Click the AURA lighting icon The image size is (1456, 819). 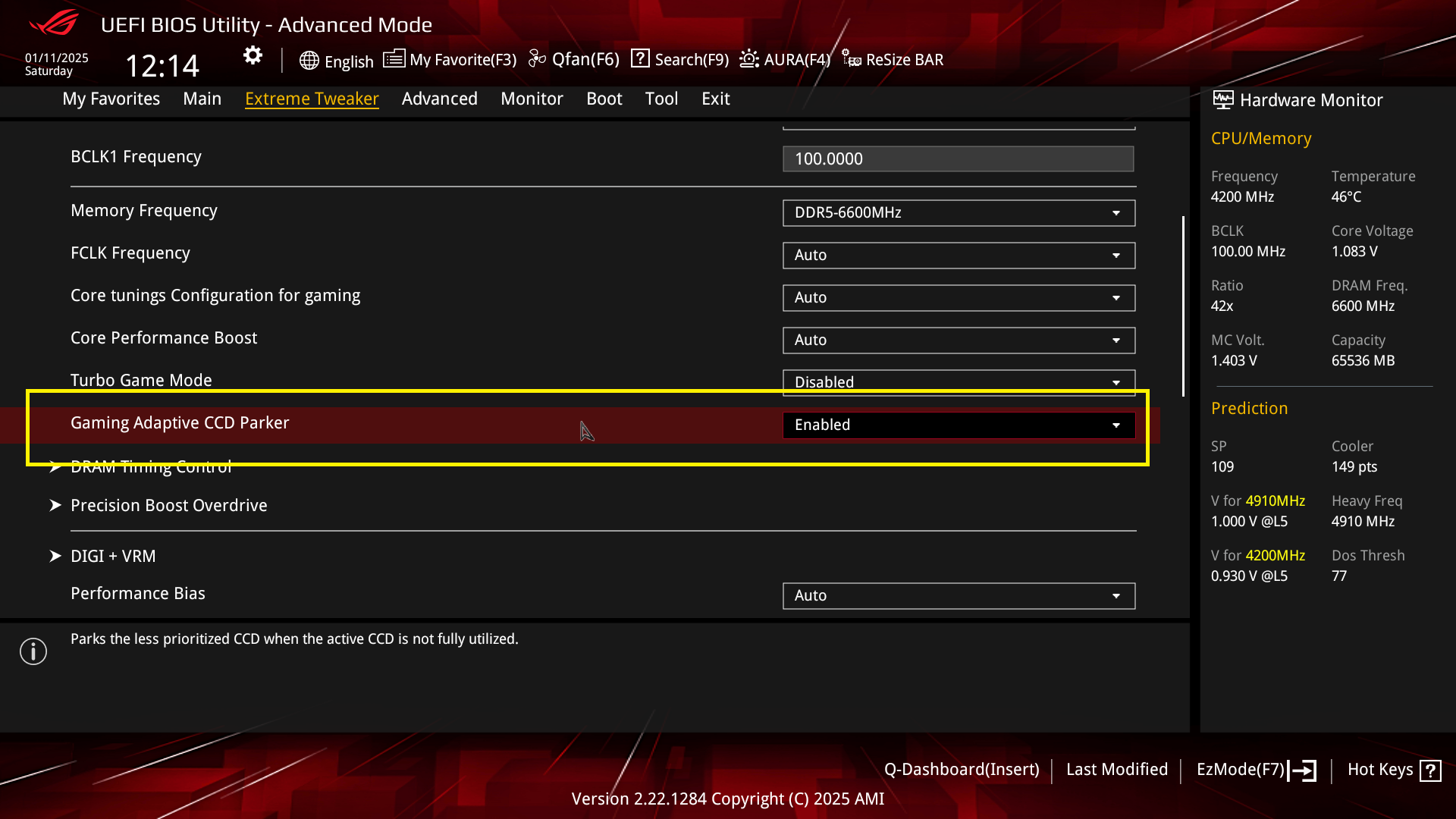point(749,59)
